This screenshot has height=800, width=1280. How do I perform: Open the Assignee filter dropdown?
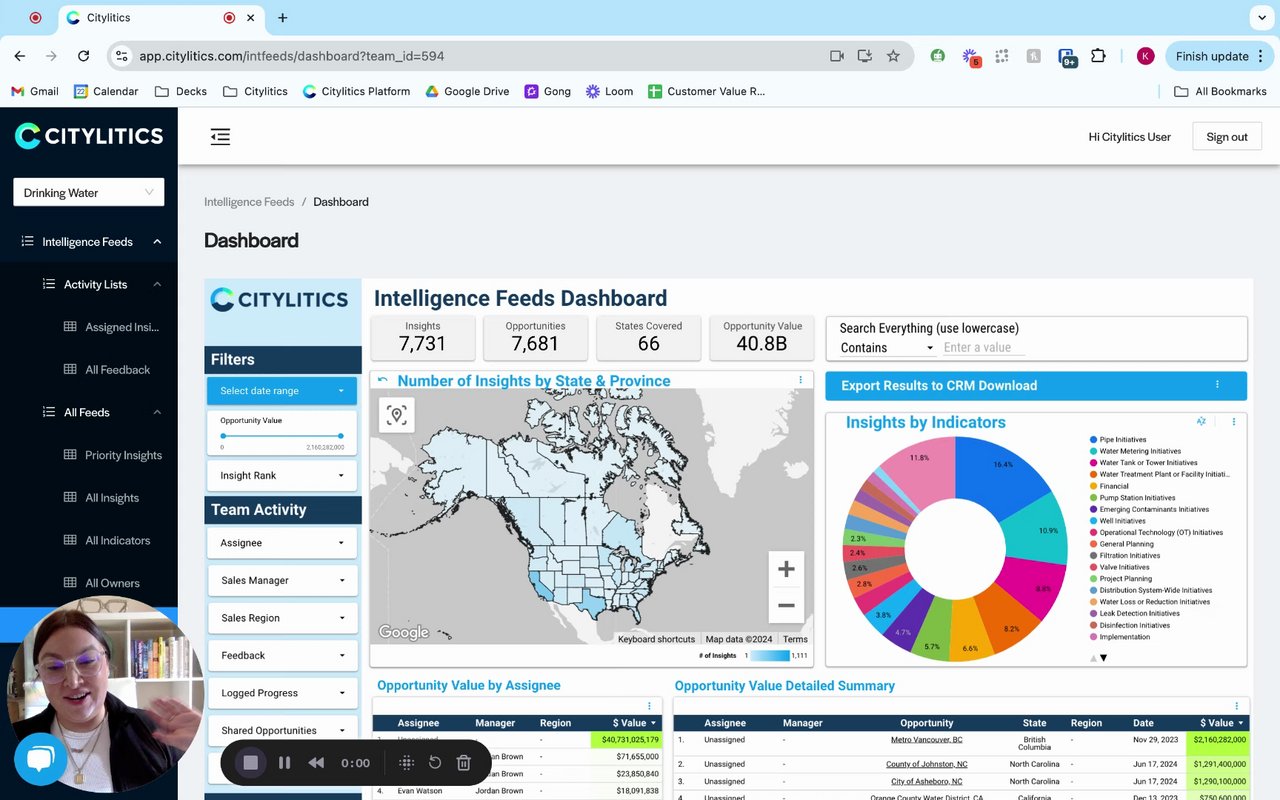[x=283, y=543]
